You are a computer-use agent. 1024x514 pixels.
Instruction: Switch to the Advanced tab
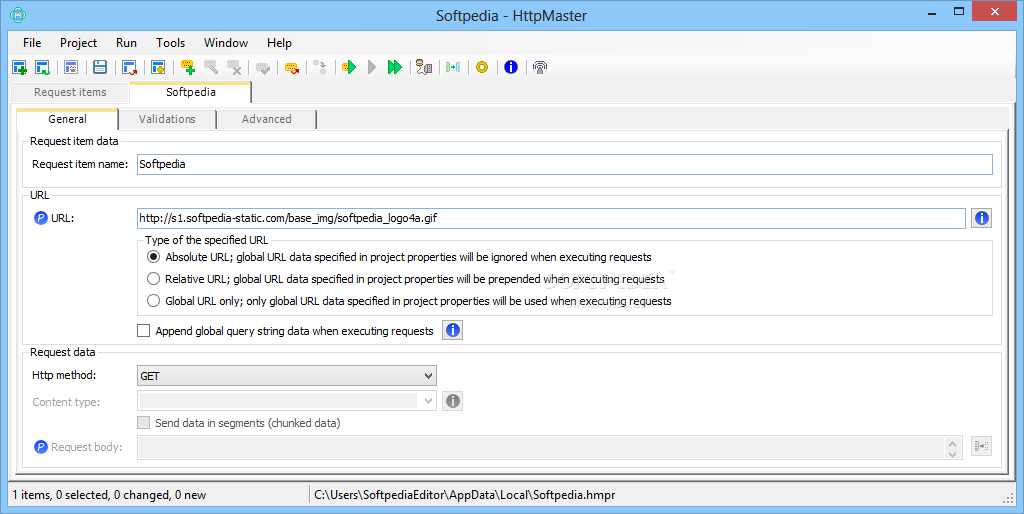[266, 119]
